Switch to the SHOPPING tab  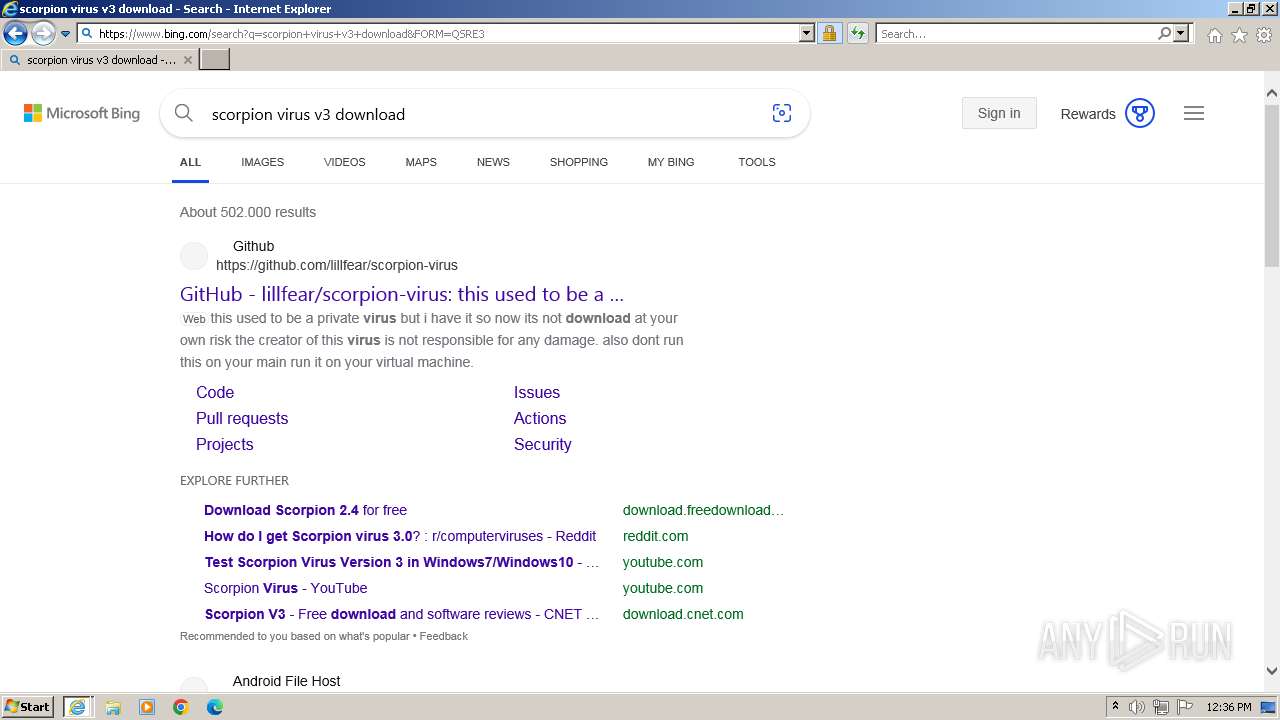[x=578, y=162]
